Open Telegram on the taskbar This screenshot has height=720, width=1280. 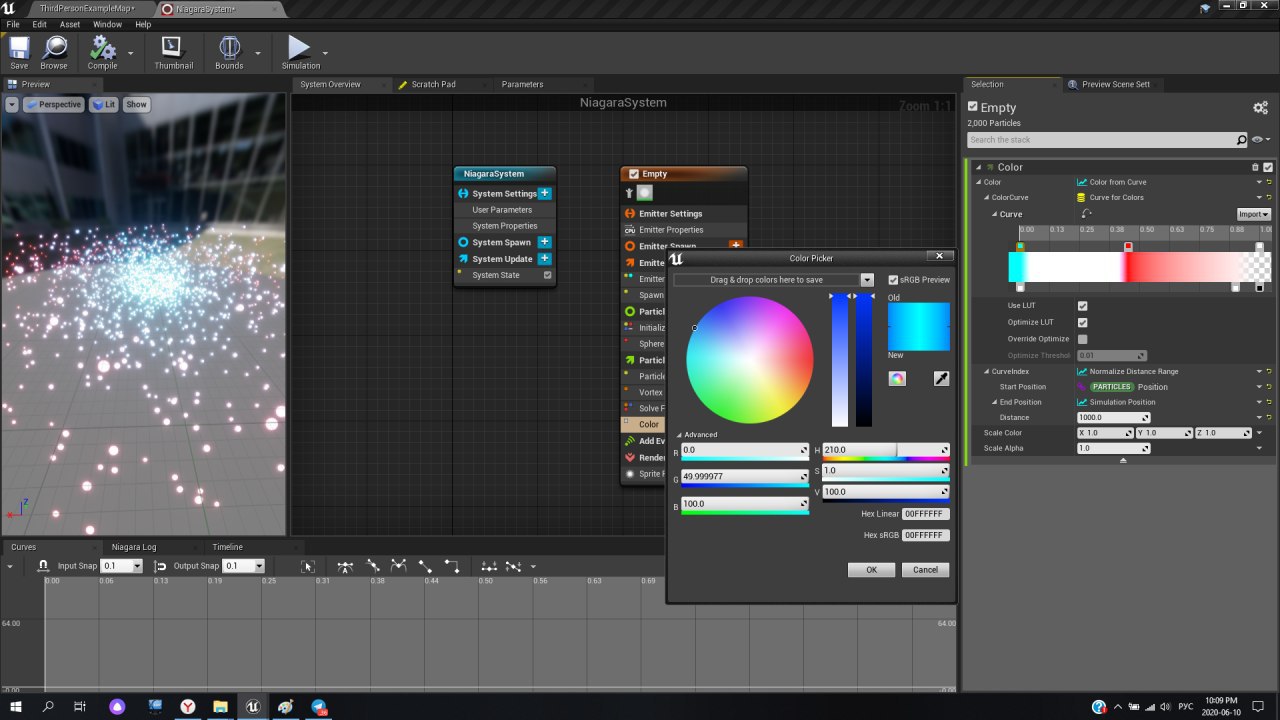tap(319, 706)
